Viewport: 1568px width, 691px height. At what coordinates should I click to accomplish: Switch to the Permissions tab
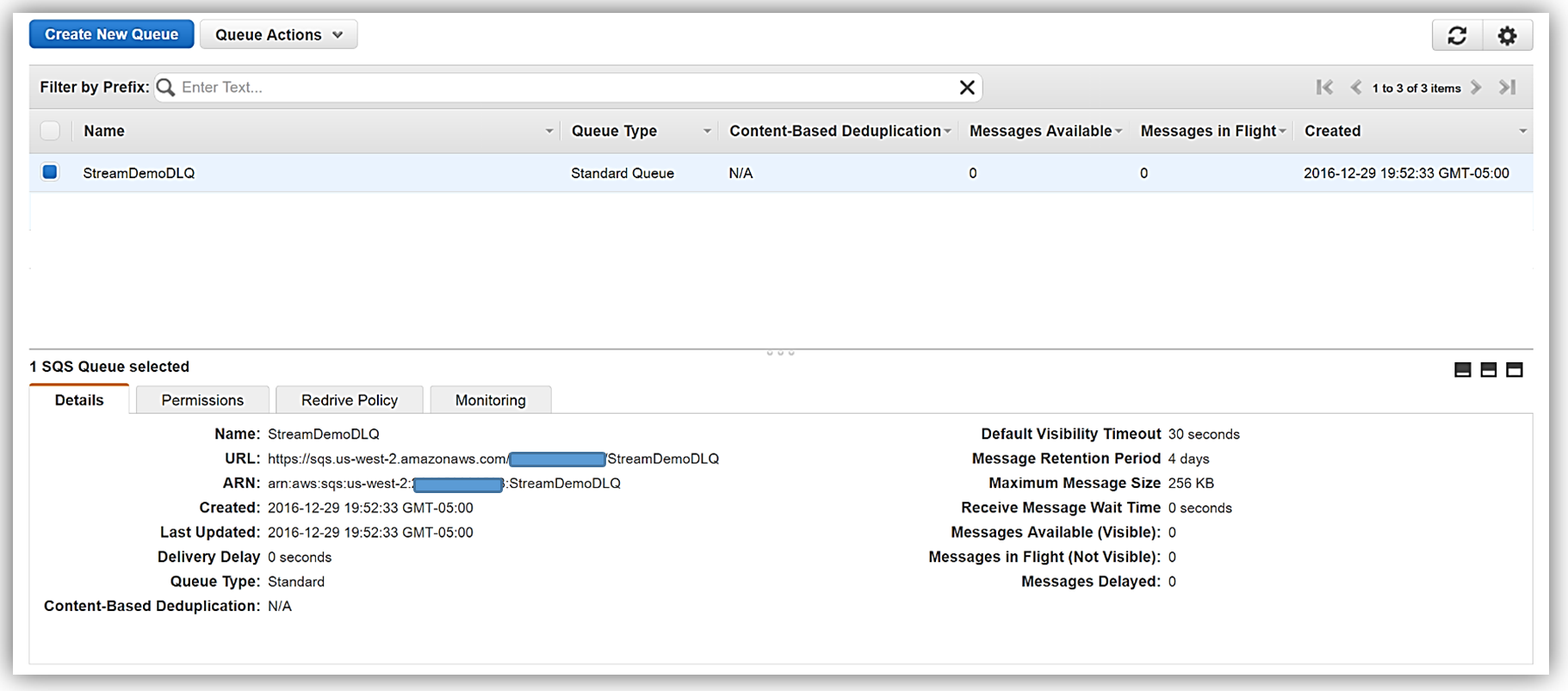(202, 400)
